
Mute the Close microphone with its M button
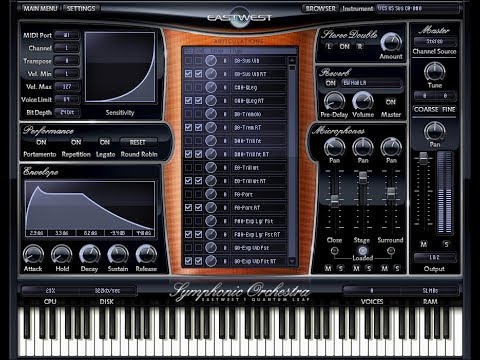tap(328, 268)
